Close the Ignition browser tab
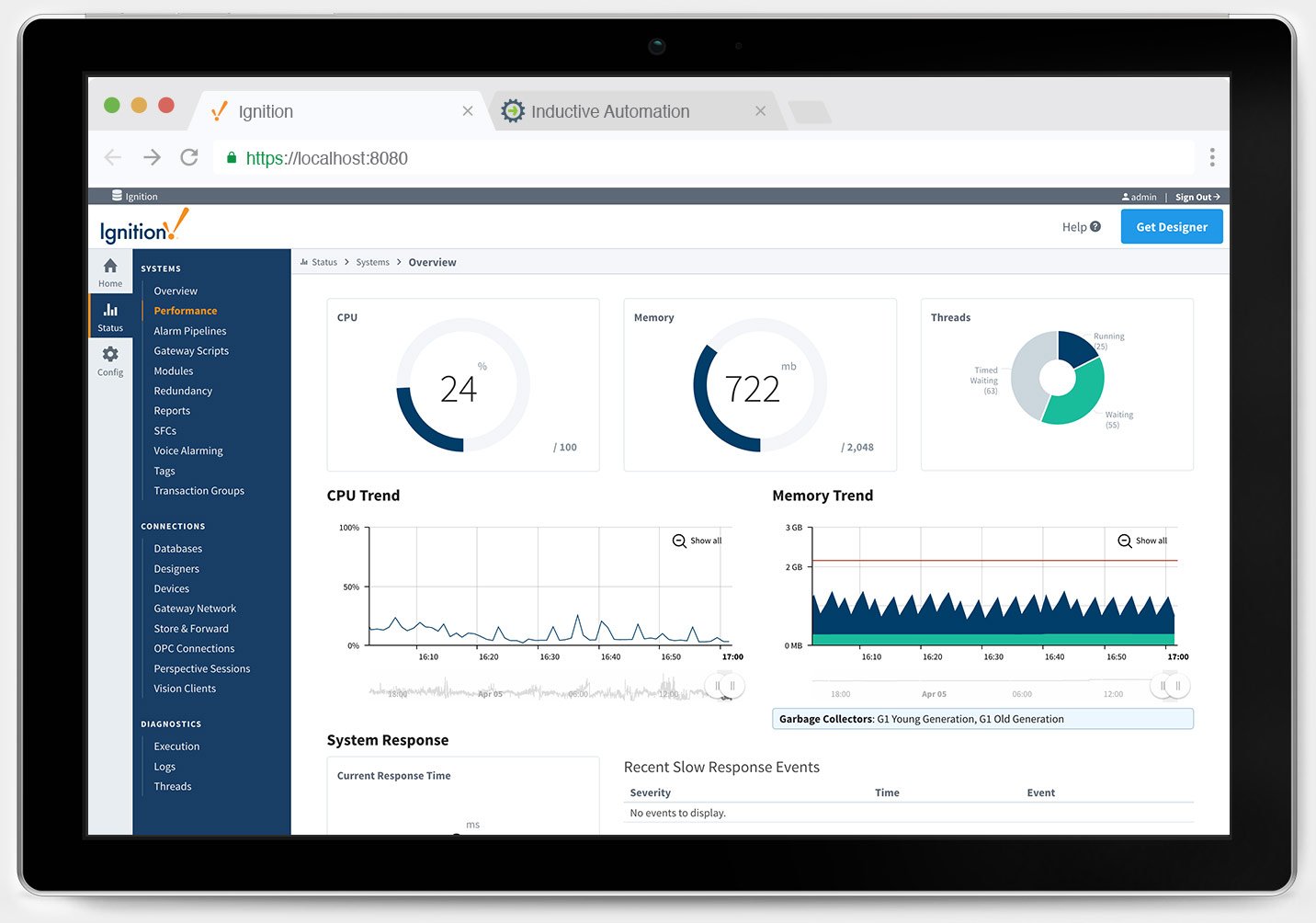This screenshot has height=923, width=1316. [x=468, y=111]
